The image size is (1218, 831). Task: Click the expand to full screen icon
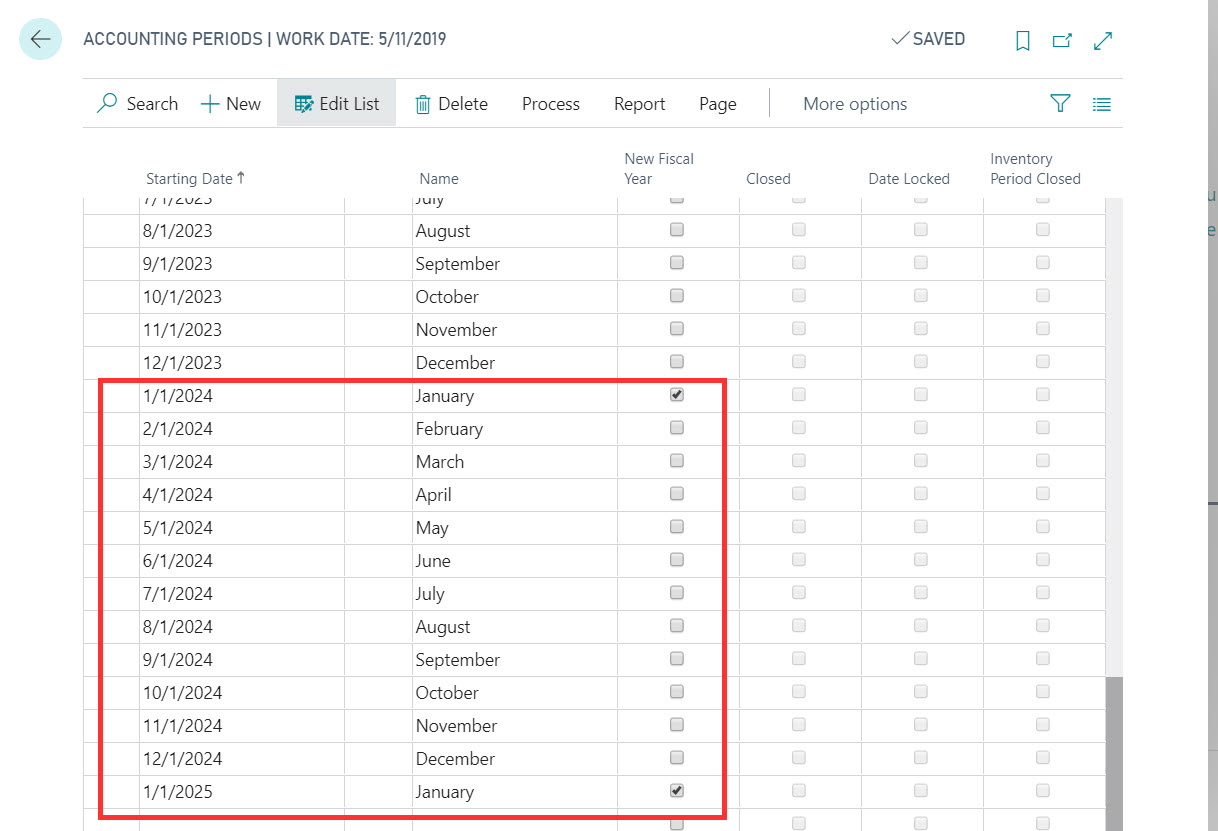click(x=1103, y=41)
